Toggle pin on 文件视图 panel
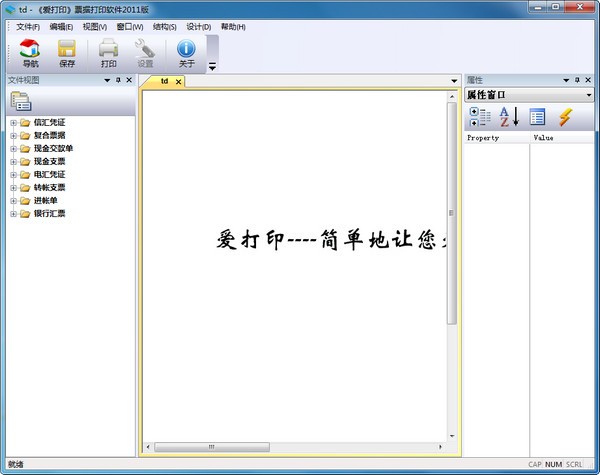The image size is (600, 475). click(118, 80)
